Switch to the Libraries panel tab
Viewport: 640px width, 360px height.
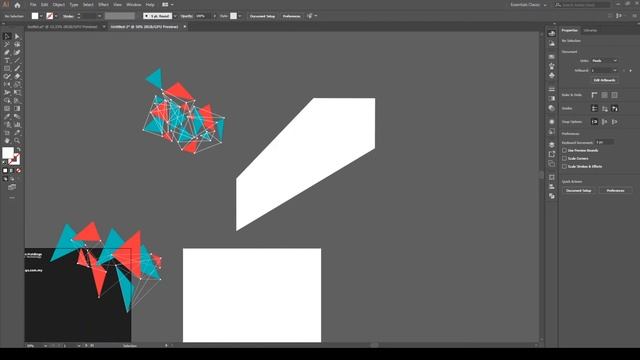590,30
